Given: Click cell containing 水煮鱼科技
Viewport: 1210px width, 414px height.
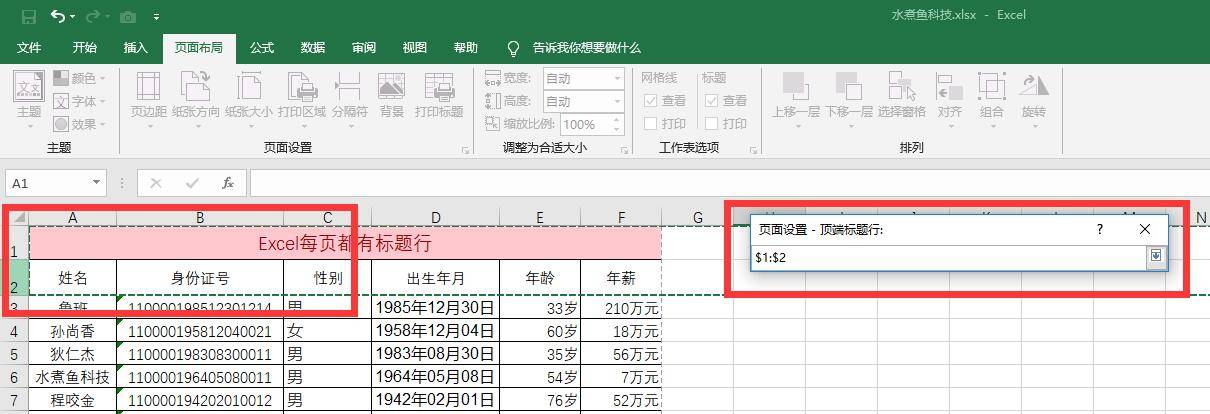Looking at the screenshot, I should click(73, 377).
